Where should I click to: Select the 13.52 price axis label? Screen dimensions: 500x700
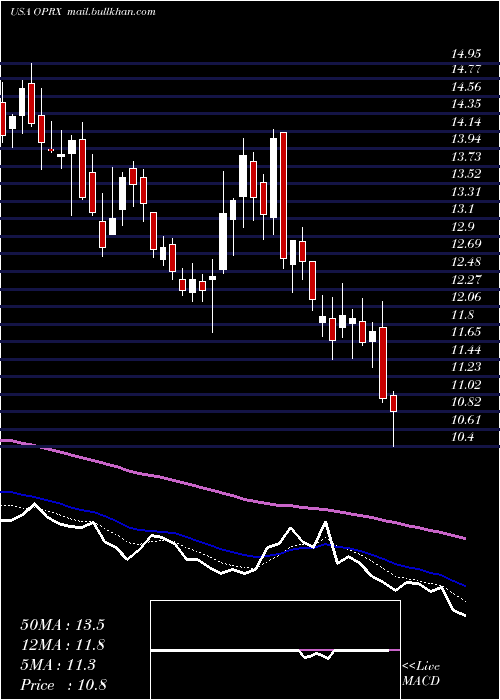click(466, 174)
